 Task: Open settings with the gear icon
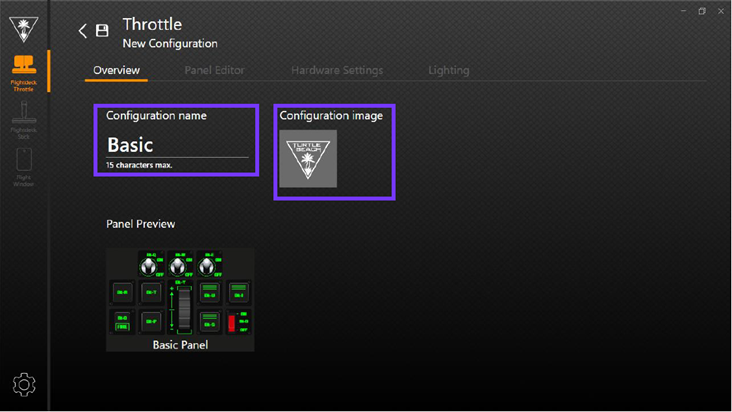(24, 384)
